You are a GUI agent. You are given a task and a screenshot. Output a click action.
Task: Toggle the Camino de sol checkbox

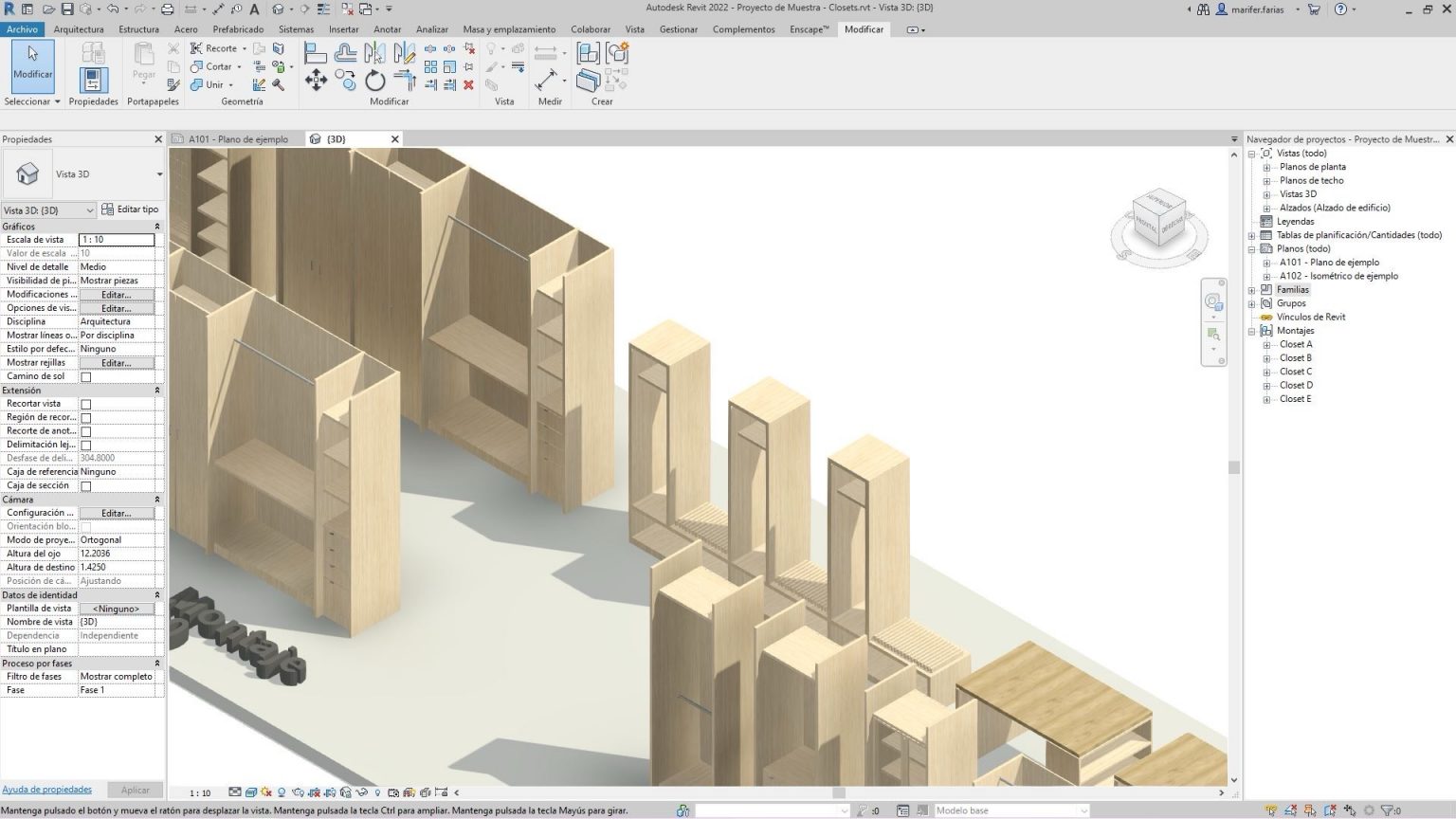(x=85, y=375)
